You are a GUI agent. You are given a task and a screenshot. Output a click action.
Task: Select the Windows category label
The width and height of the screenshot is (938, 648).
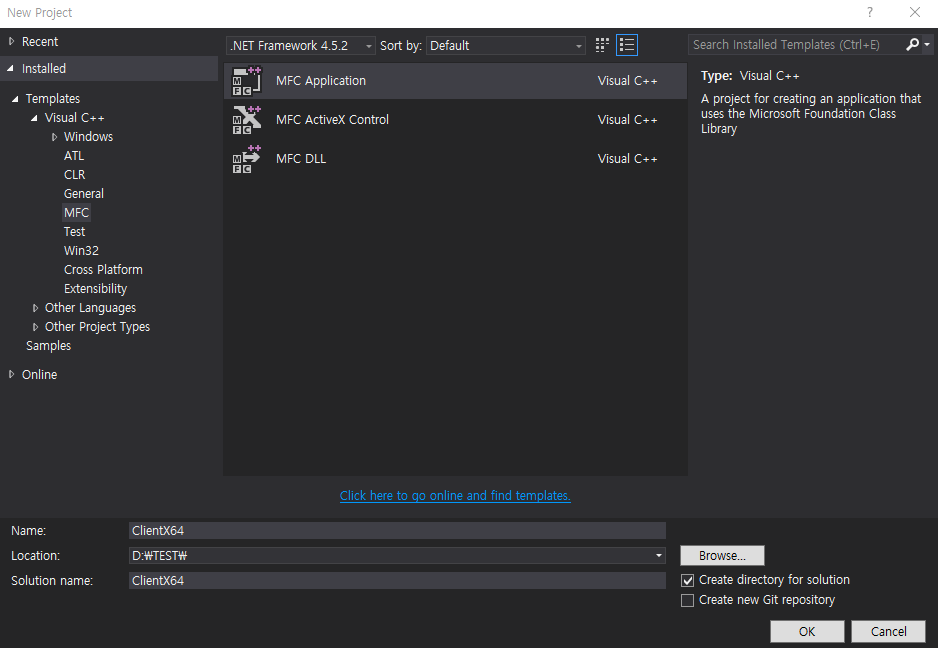click(89, 137)
